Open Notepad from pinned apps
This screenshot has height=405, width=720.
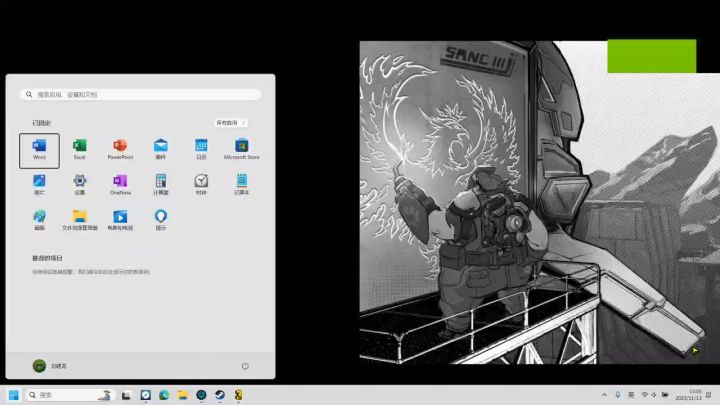pyautogui.click(x=242, y=186)
